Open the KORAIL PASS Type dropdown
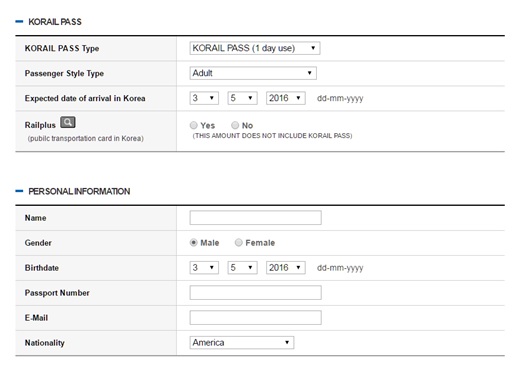 coord(255,48)
